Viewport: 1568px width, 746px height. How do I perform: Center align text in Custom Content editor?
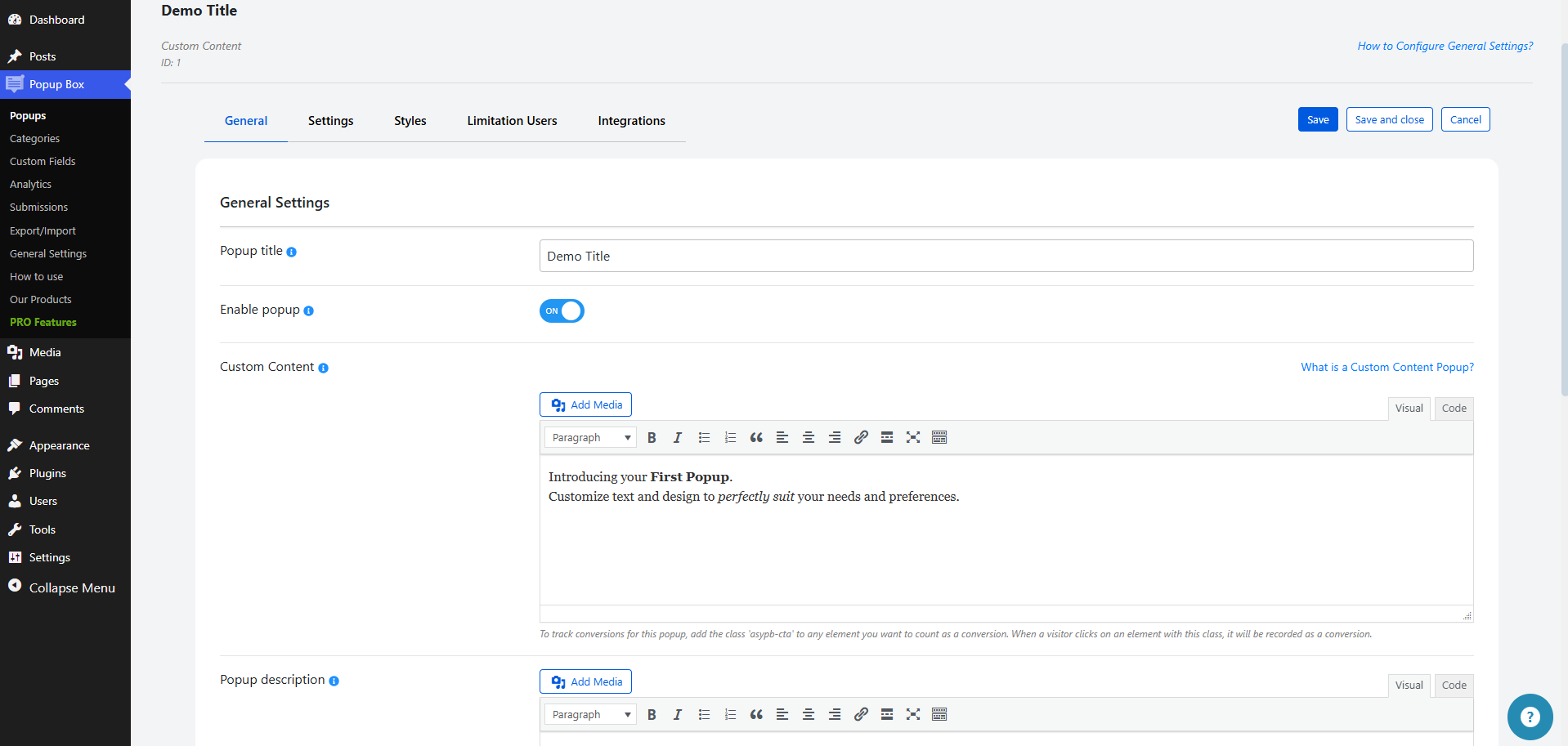pyautogui.click(x=809, y=438)
